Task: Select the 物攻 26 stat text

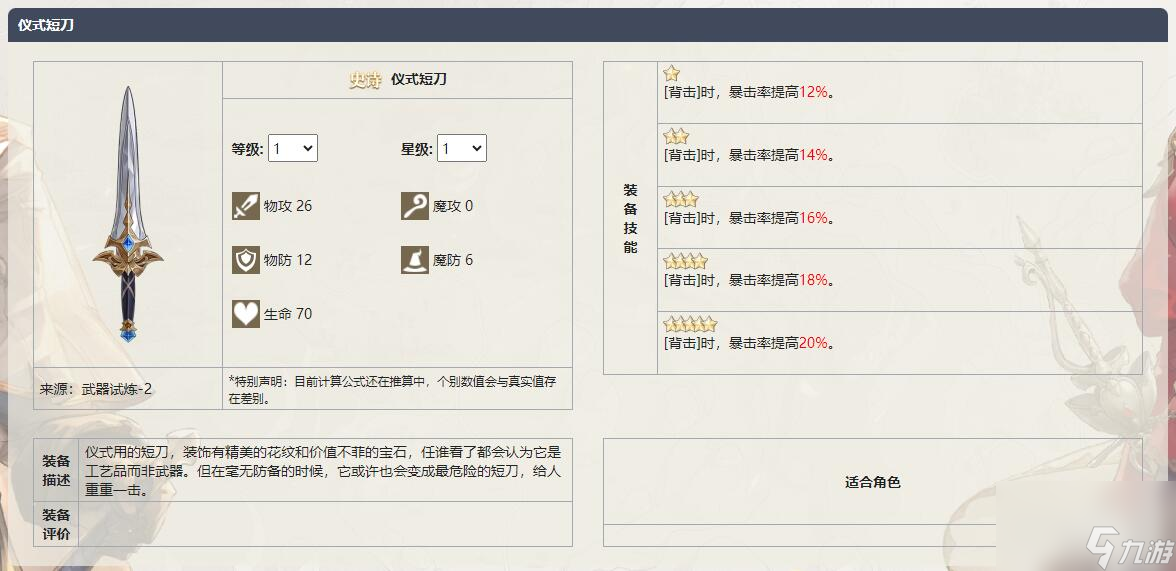Action: pos(288,206)
